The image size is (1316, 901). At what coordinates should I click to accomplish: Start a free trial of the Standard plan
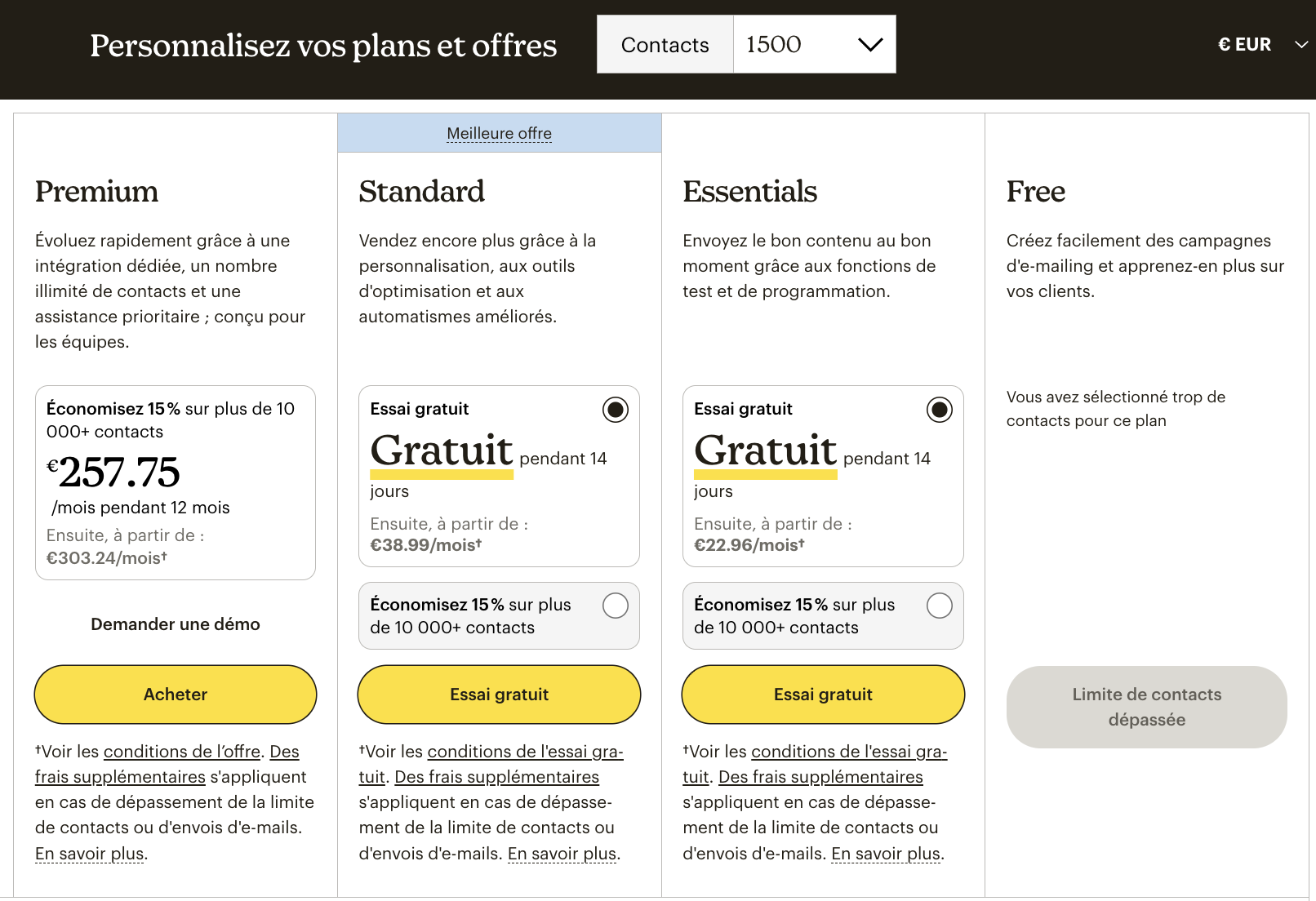[x=498, y=695]
